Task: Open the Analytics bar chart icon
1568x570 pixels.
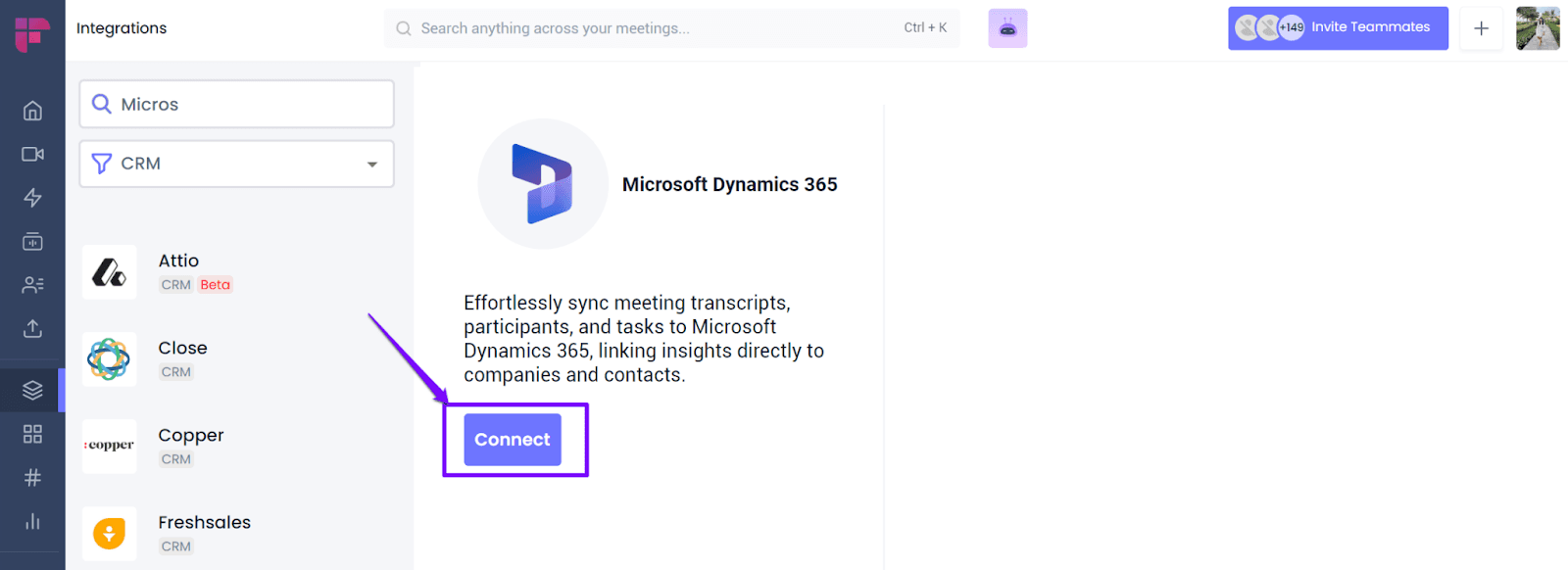Action: click(x=32, y=521)
